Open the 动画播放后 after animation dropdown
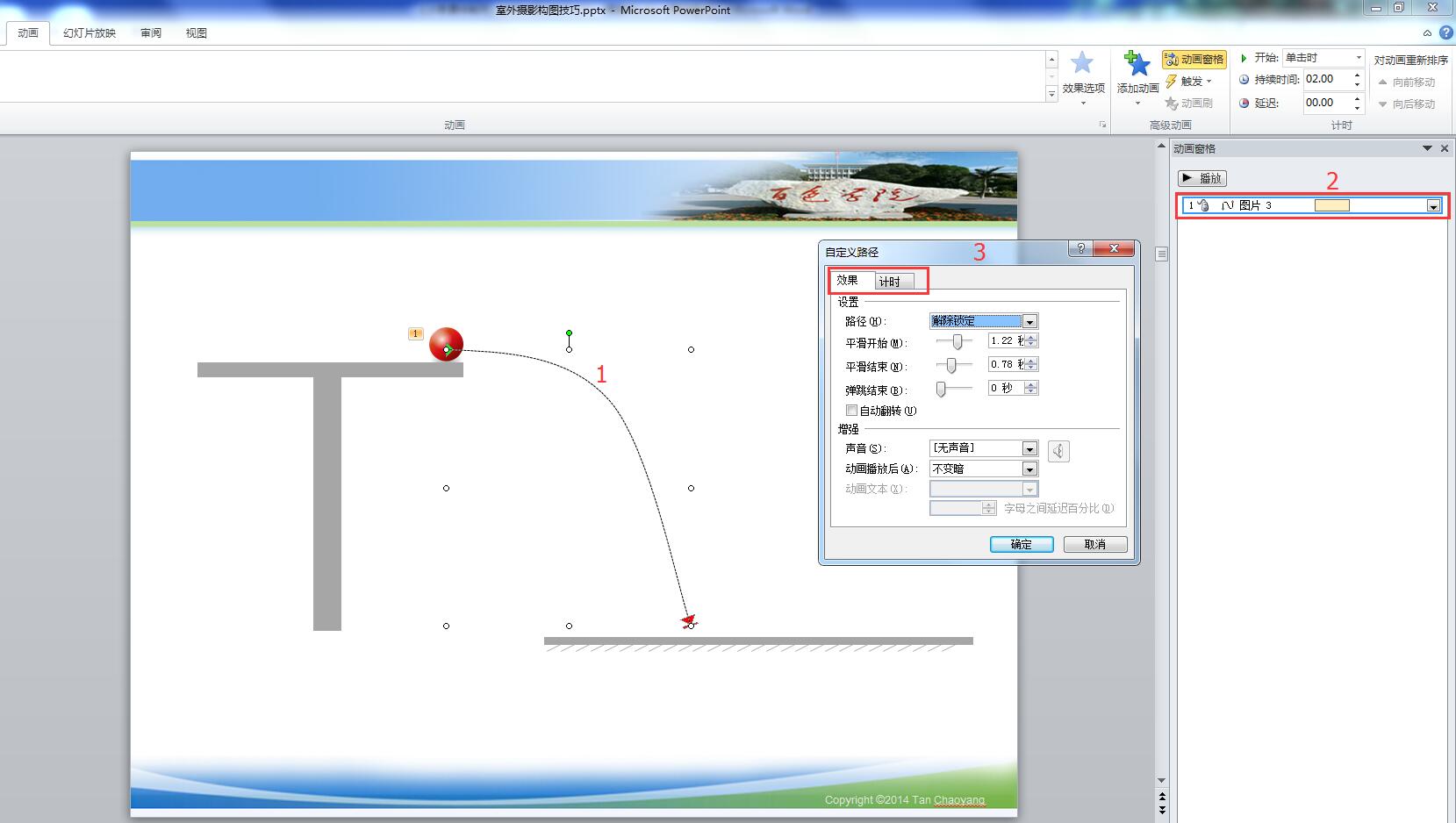1456x823 pixels. (x=1029, y=469)
